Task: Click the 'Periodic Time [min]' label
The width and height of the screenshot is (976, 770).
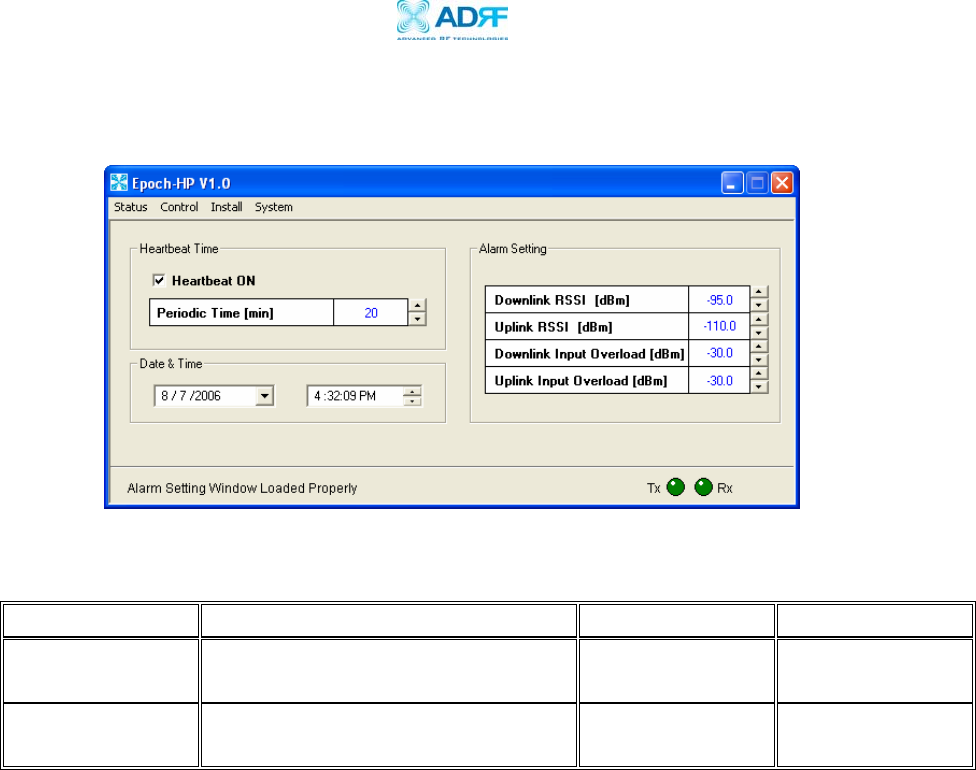Action: 215,313
